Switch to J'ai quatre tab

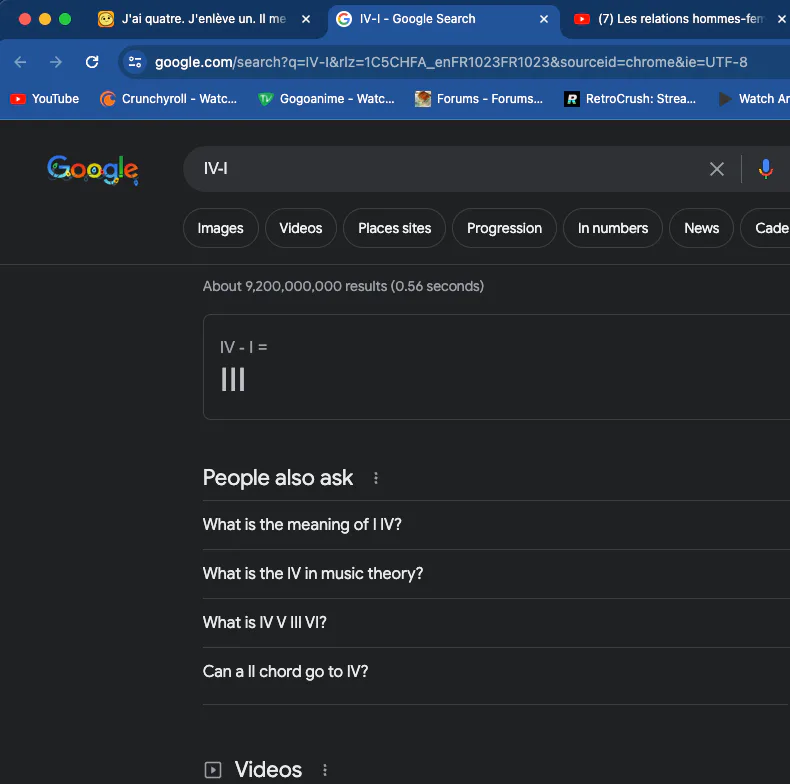[x=192, y=19]
